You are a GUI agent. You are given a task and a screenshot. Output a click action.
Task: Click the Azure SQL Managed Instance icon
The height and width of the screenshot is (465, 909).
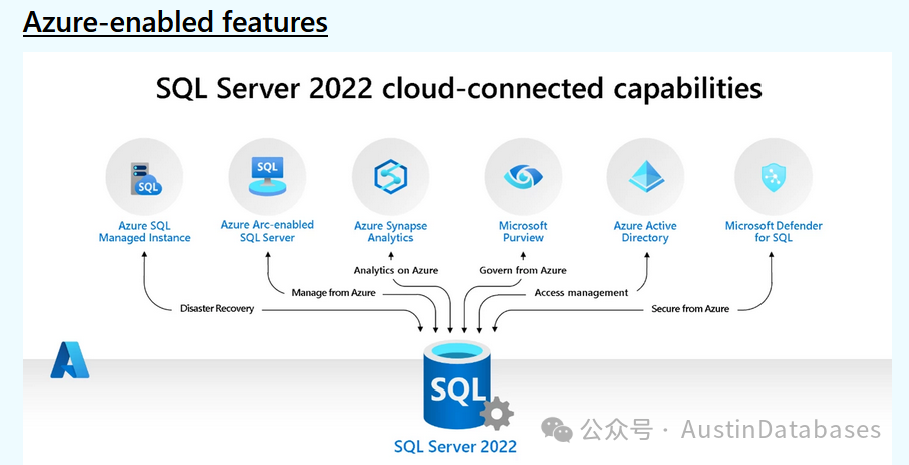[x=144, y=177]
